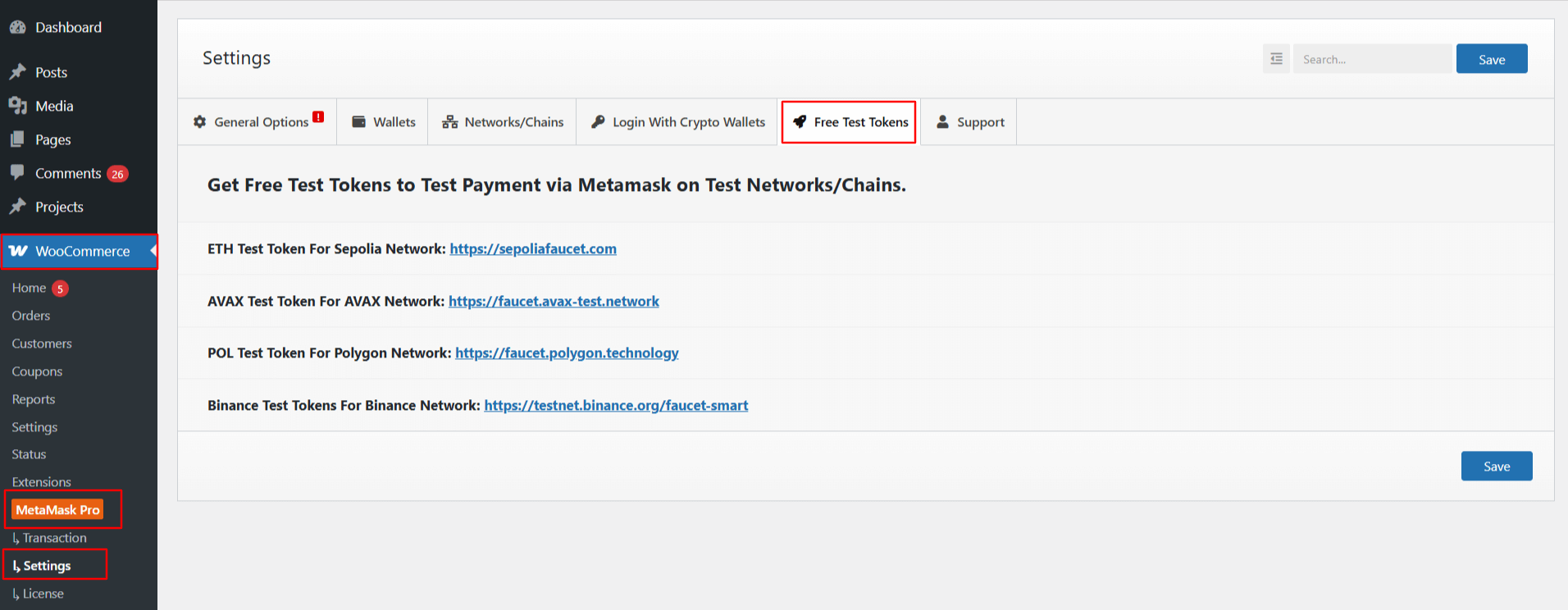Click the WooCommerce logo icon

point(18,251)
